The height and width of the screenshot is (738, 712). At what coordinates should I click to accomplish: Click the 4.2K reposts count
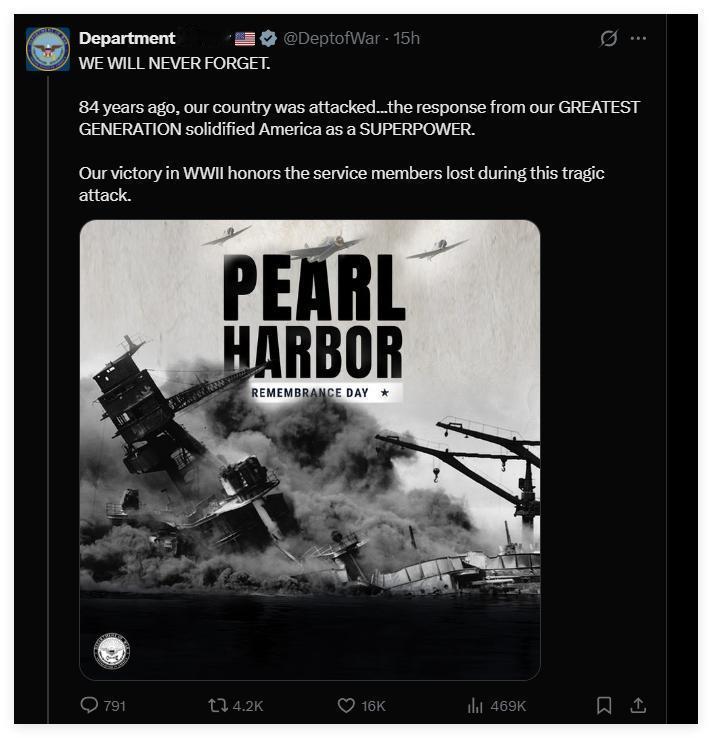click(x=248, y=706)
